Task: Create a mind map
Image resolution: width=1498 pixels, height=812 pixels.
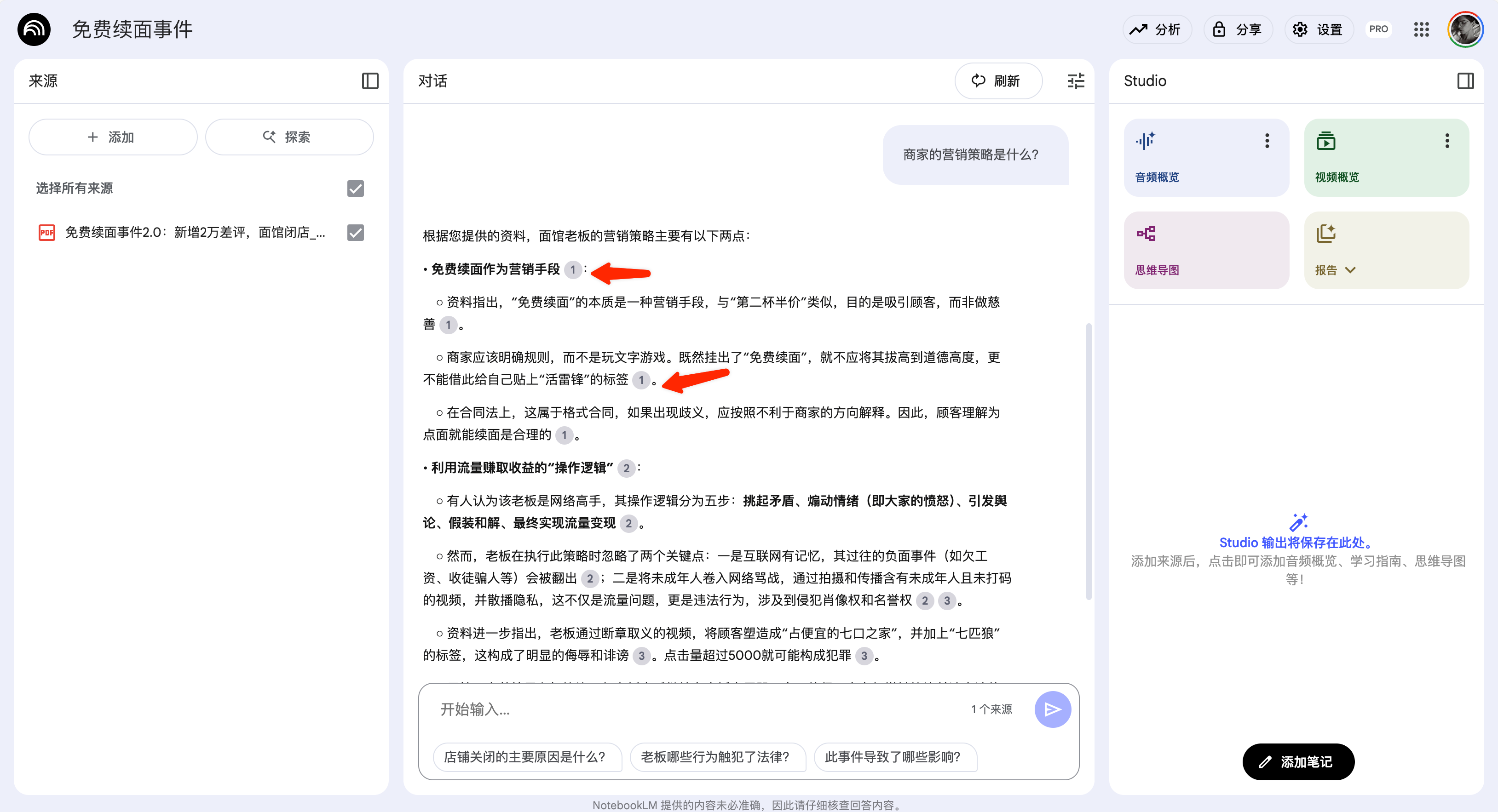Action: click(1206, 250)
